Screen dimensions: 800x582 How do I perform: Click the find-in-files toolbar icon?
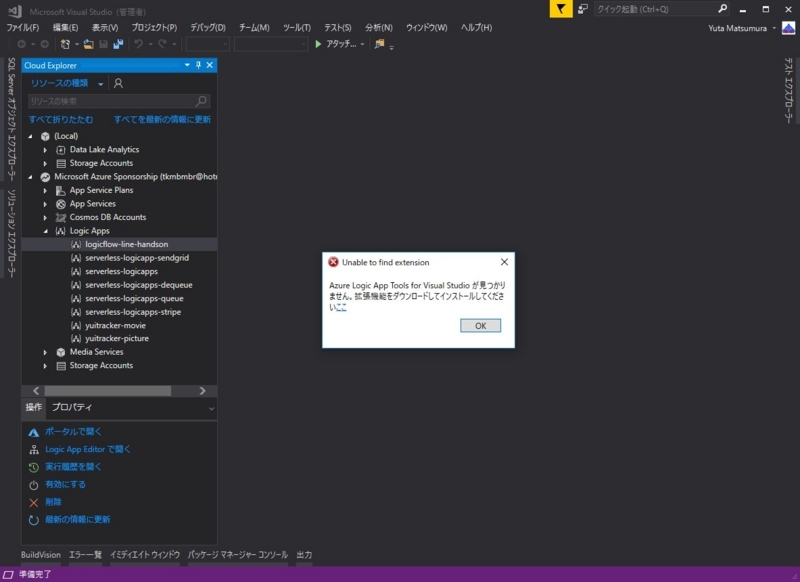(x=379, y=44)
